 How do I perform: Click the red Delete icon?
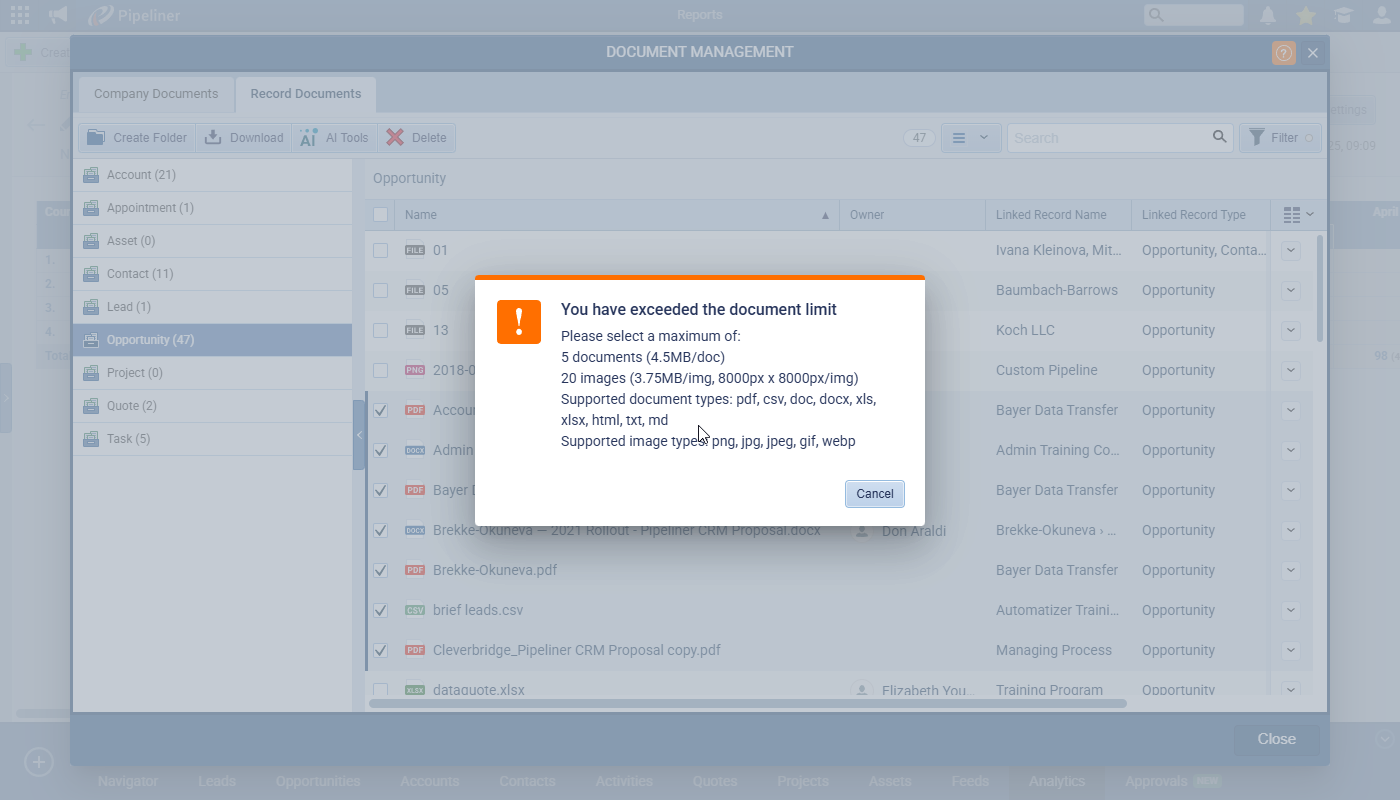396,138
